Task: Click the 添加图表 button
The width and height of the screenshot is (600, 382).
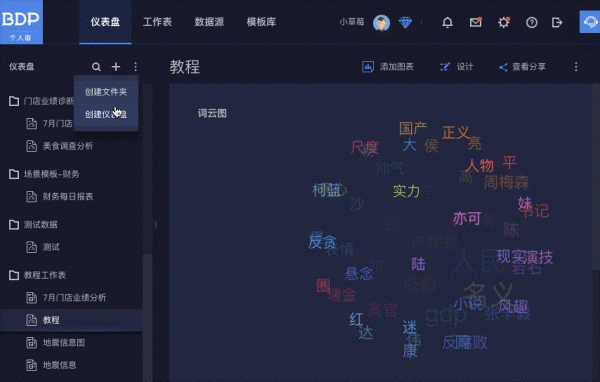Action: (388, 67)
